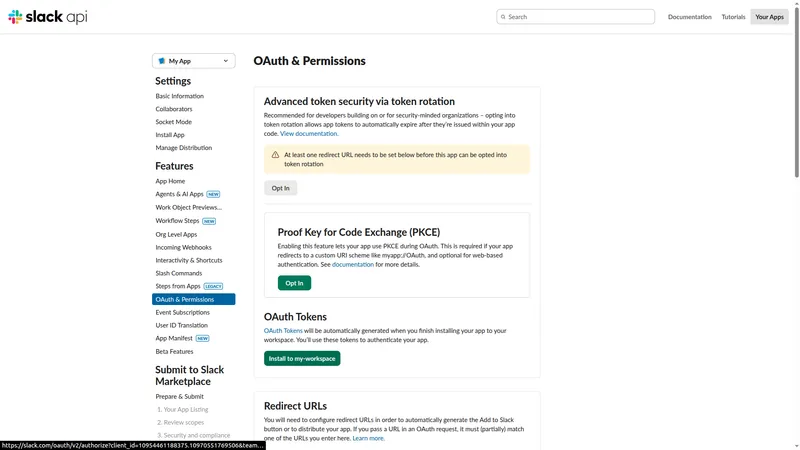Viewport: 800px width, 450px height.
Task: Open the Redirect URLs Learn more link
Action: tap(368, 438)
